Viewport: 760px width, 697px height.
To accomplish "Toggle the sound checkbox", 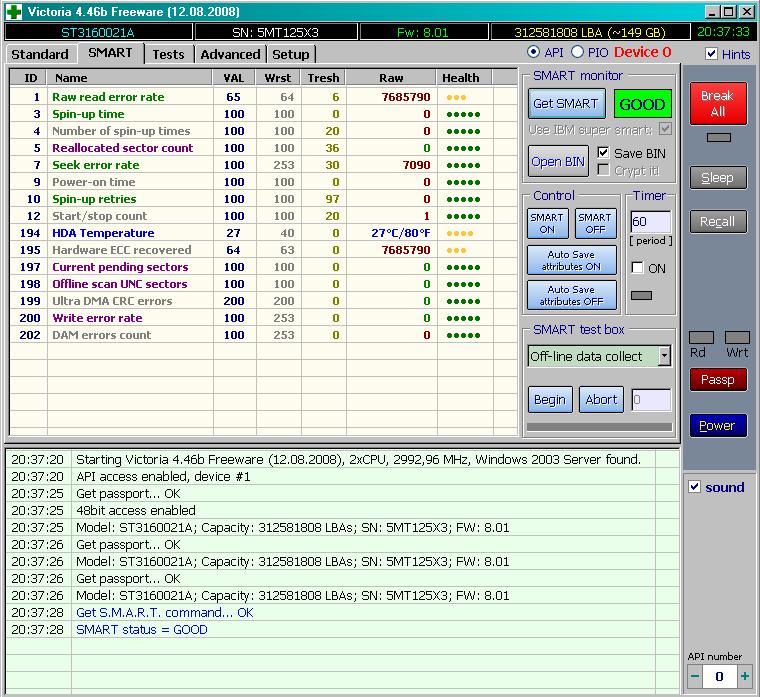I will (x=694, y=487).
